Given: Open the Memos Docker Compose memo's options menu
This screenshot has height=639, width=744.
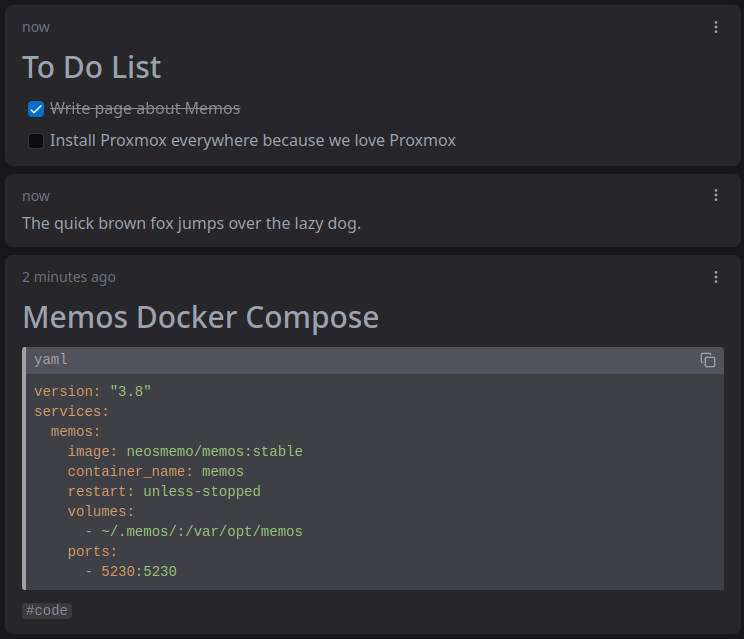Looking at the screenshot, I should tap(716, 277).
